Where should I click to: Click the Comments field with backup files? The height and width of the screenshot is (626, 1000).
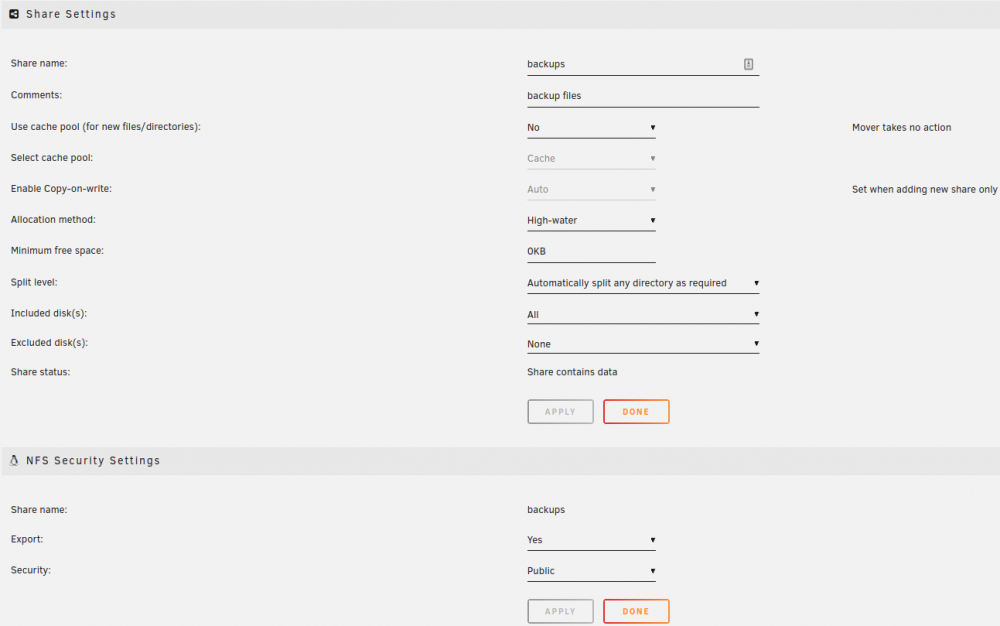pos(643,96)
